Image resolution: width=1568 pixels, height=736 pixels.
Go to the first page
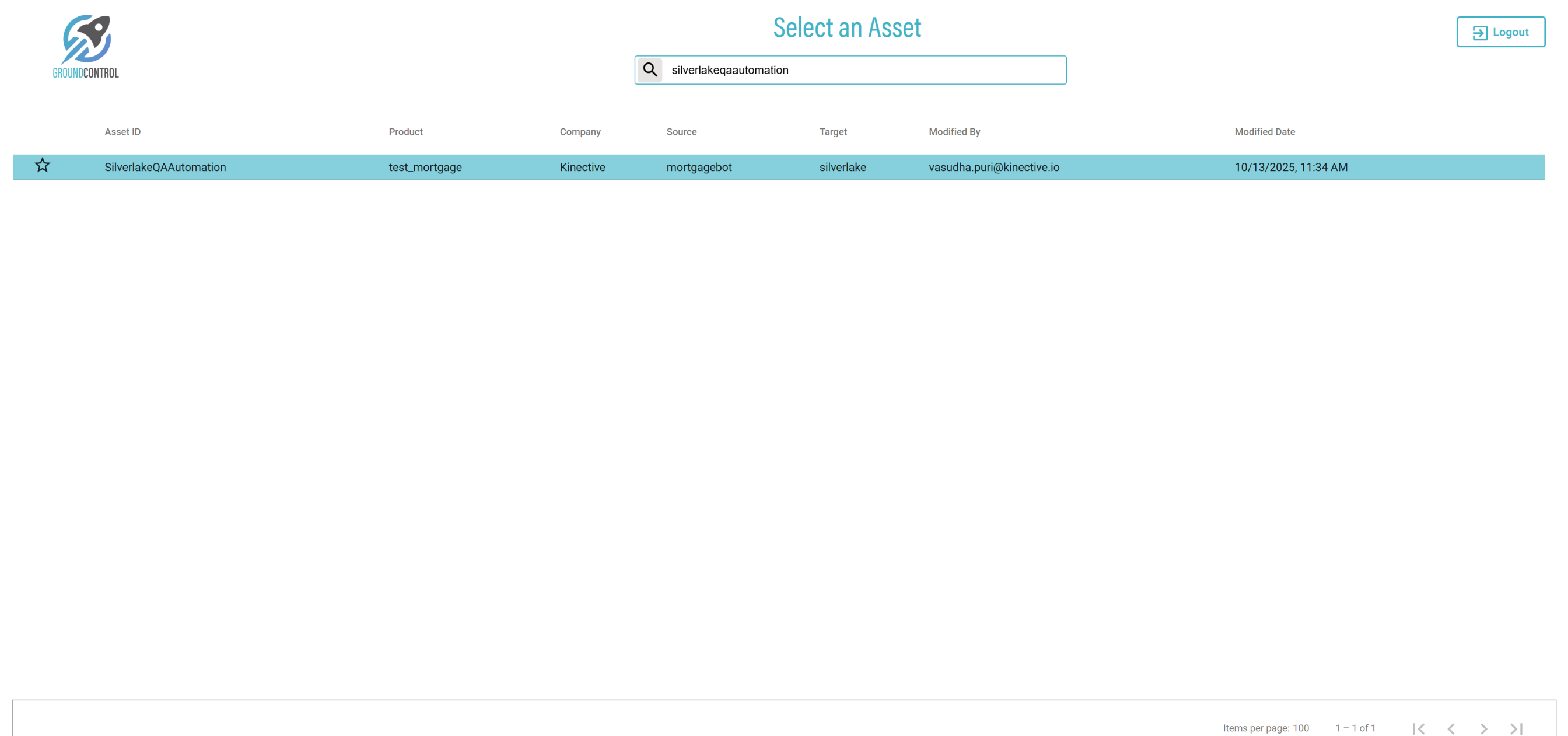[x=1418, y=727]
